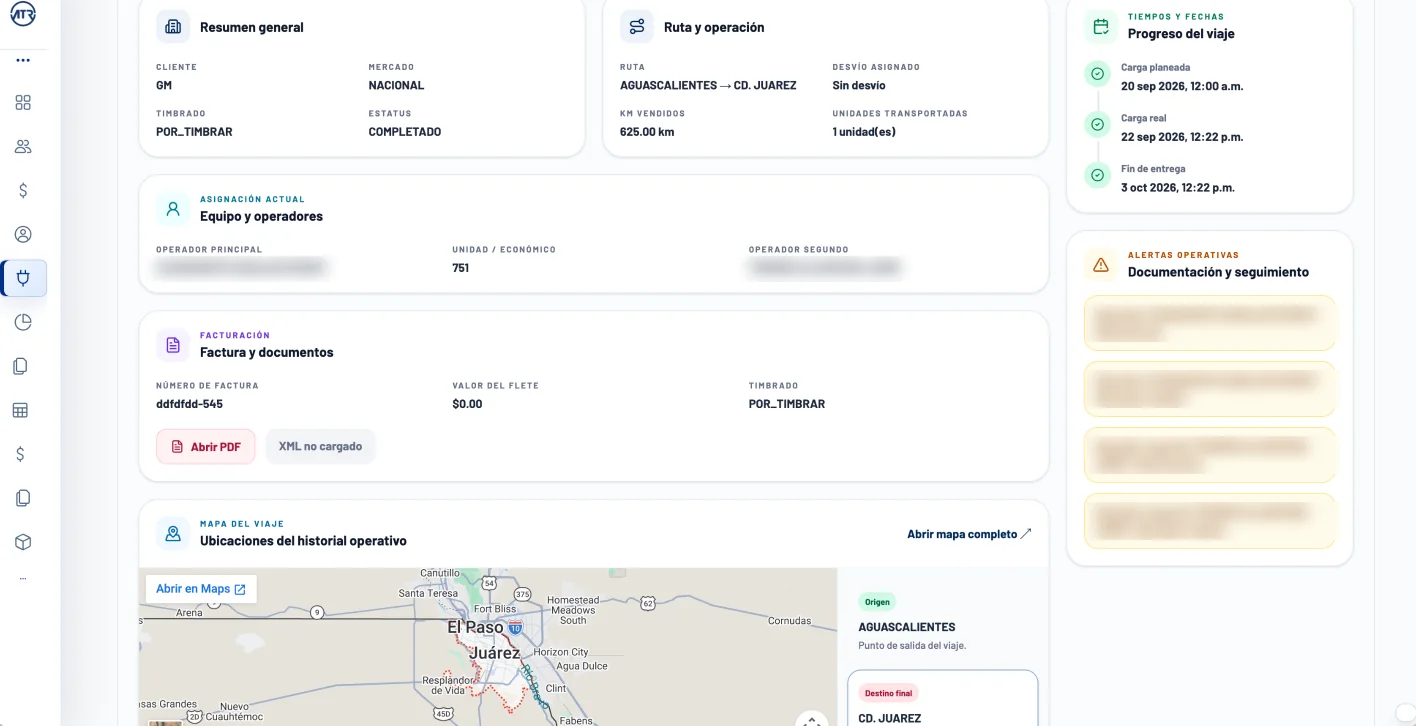Open the pie chart icon in the sidebar
This screenshot has height=726, width=1416.
23,322
